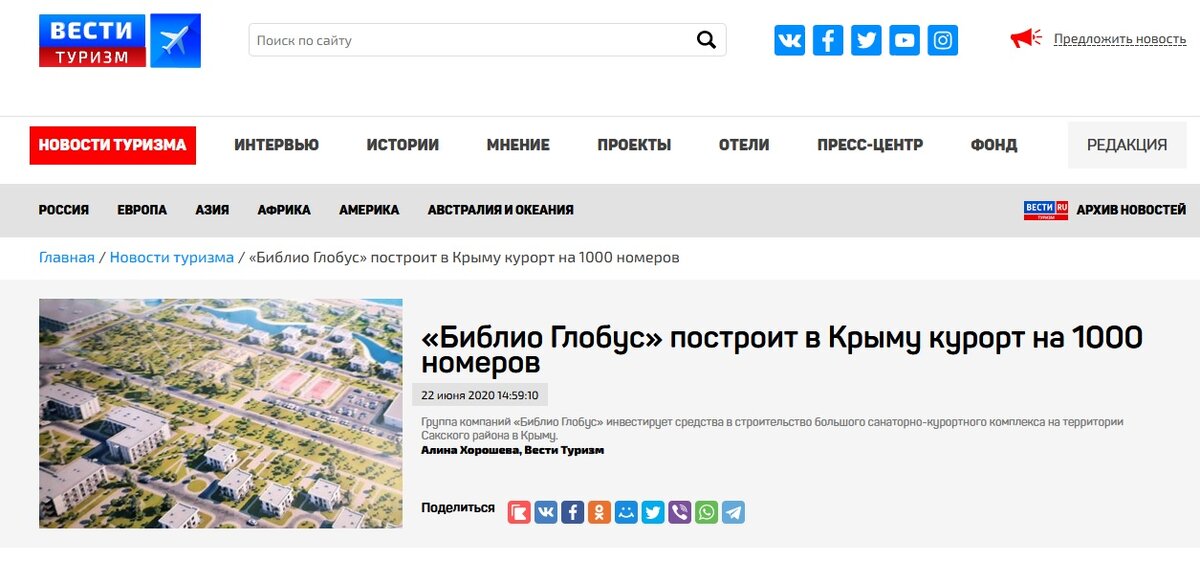Share the article on Facebook

pos(573,512)
